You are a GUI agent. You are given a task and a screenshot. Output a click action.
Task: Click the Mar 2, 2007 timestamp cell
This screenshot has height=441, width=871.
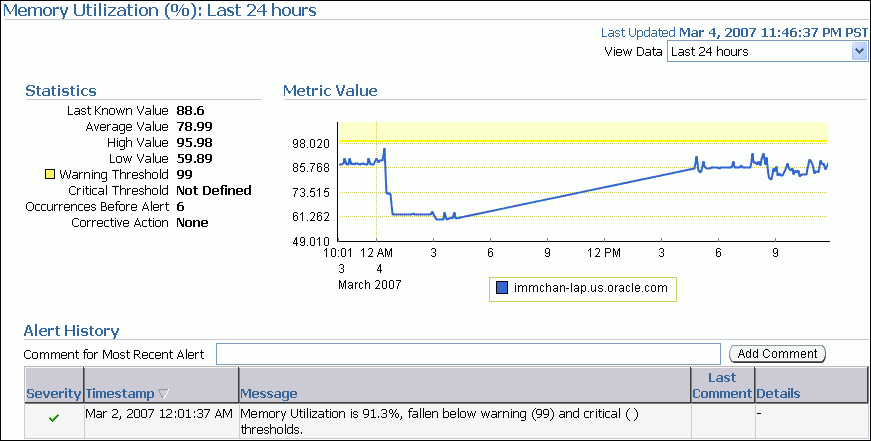(x=159, y=412)
